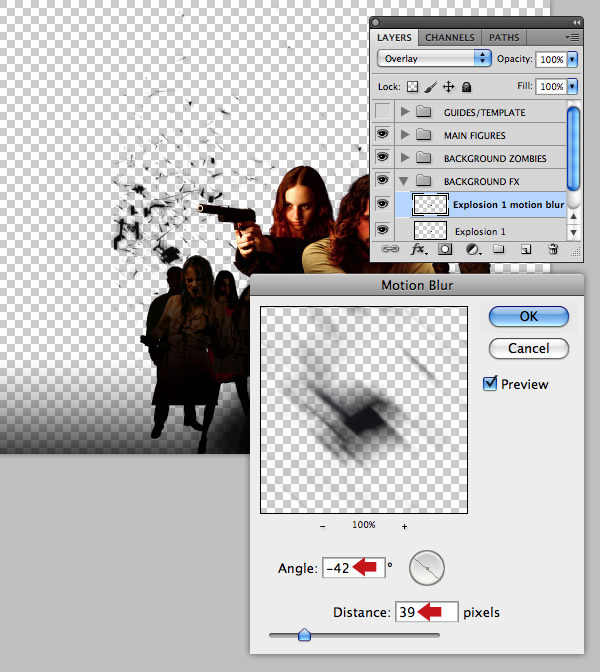The height and width of the screenshot is (672, 600).
Task: Show the GUIDES/TEMPLATE group visibility box
Action: 383,111
